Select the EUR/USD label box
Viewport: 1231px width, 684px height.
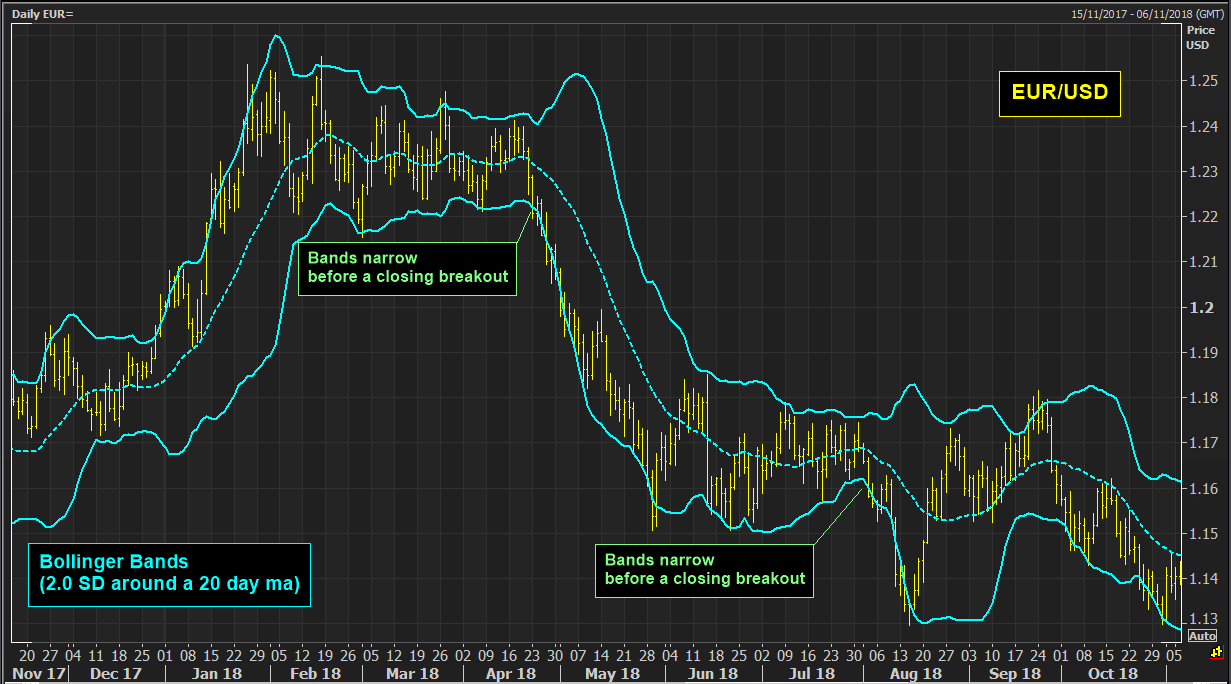(1059, 93)
